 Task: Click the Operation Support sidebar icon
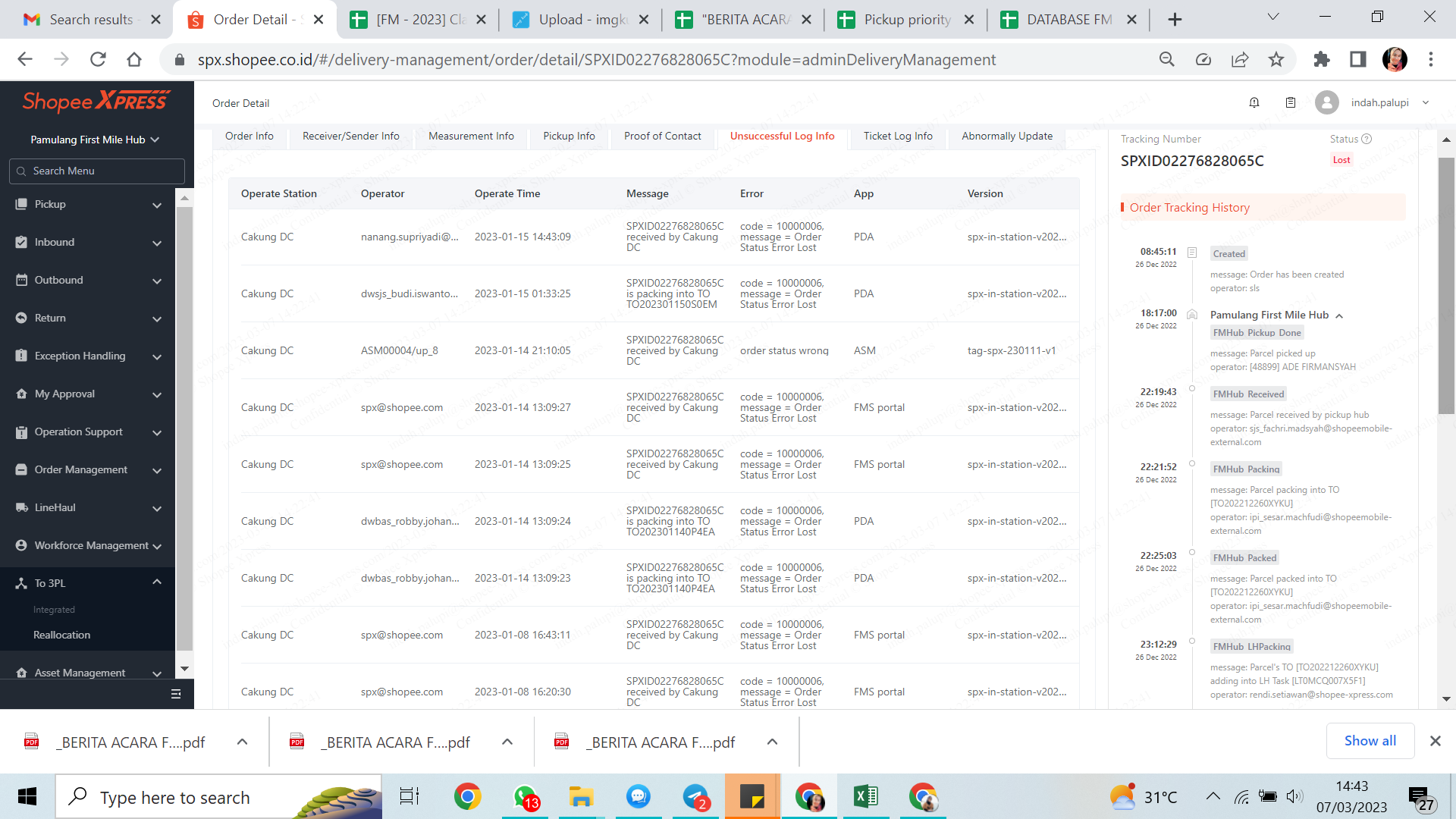point(21,431)
